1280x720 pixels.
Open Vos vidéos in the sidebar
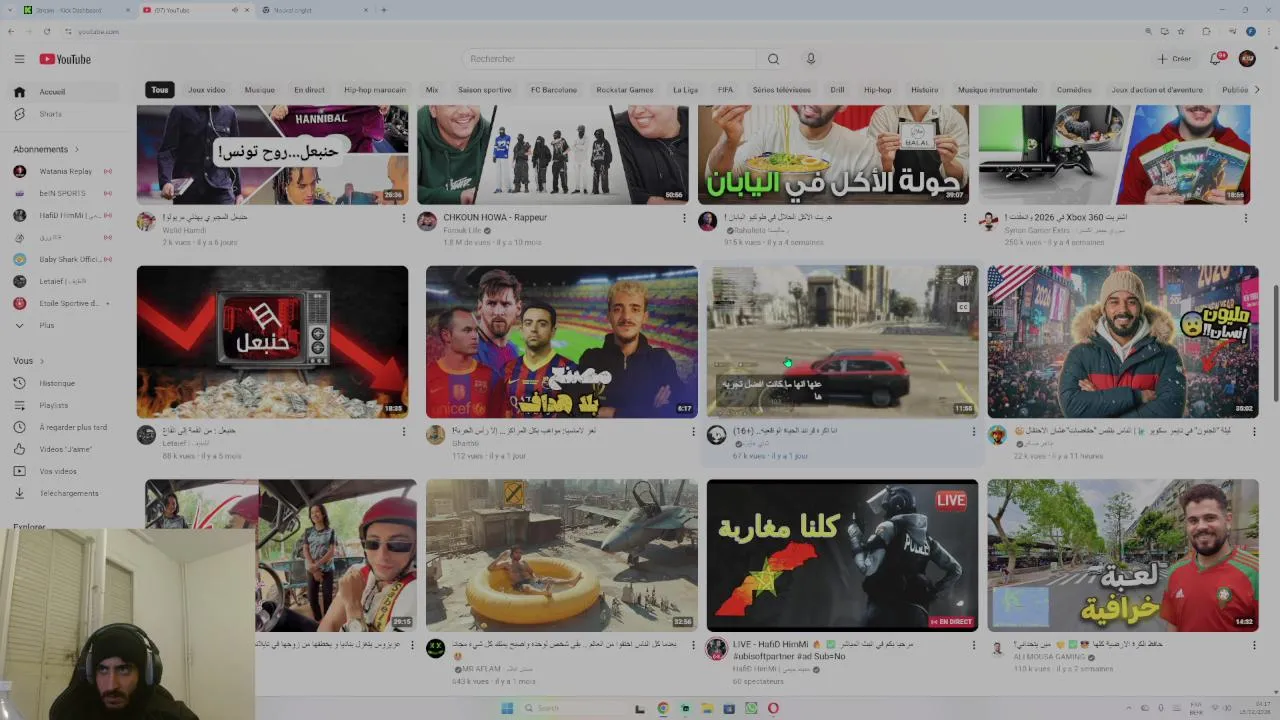[x=58, y=471]
